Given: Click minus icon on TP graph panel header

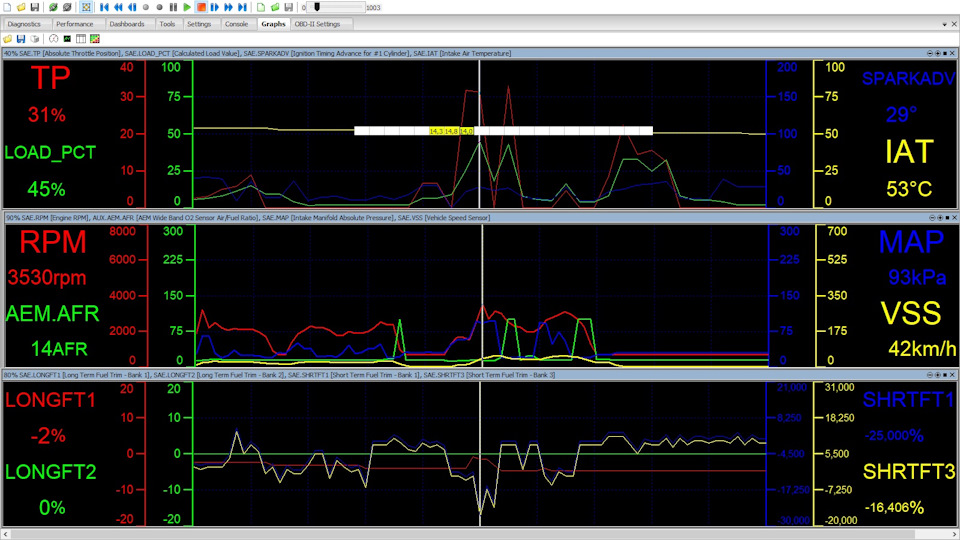Looking at the screenshot, I should tap(930, 53).
